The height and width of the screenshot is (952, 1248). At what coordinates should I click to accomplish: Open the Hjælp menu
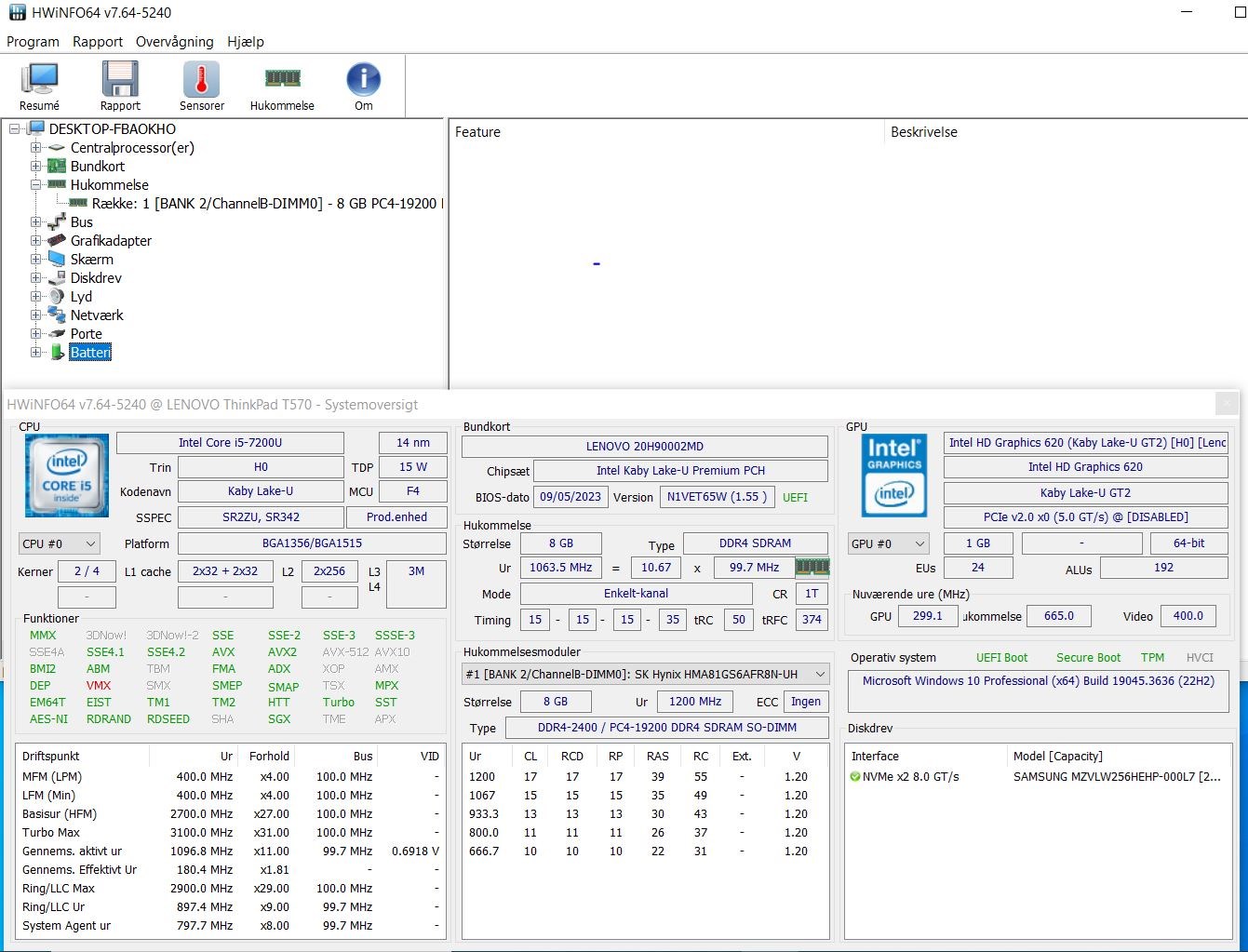tap(246, 42)
